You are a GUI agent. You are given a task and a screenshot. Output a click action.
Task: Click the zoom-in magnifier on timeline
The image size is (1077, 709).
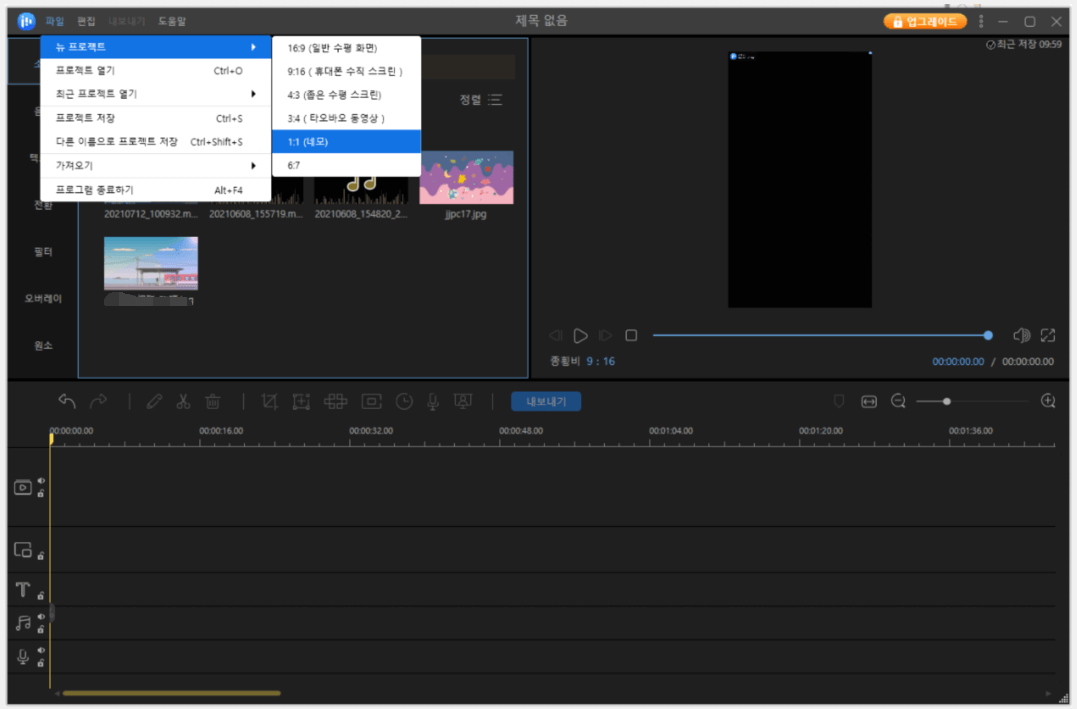[1048, 401]
